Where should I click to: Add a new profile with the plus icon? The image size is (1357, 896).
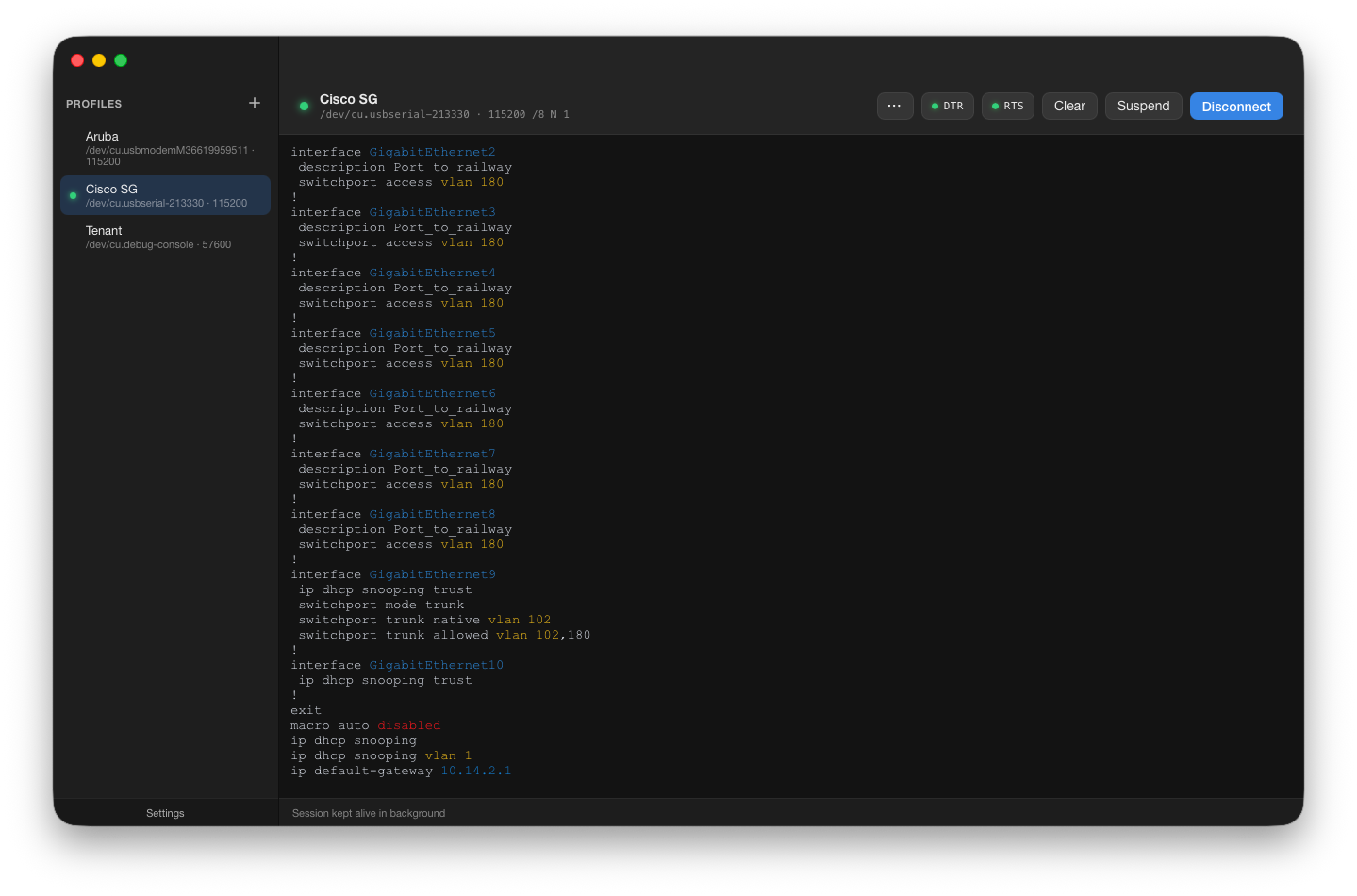254,103
